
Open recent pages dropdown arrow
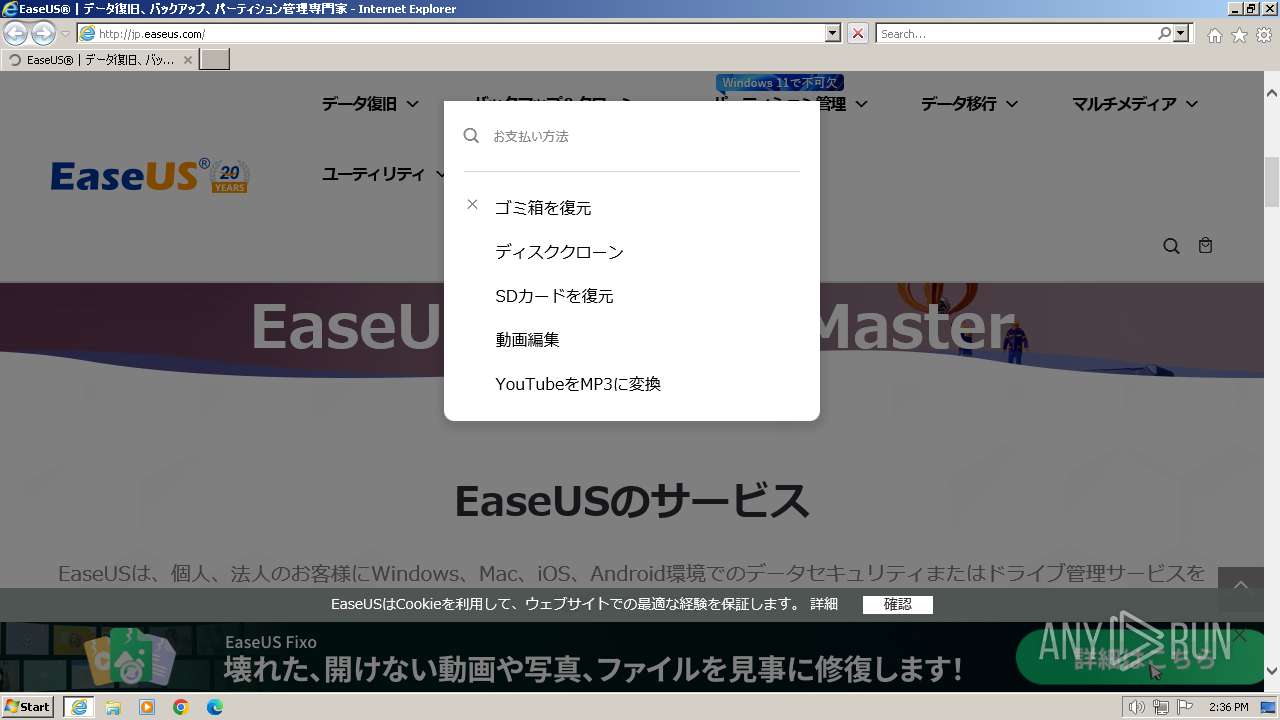(65, 34)
